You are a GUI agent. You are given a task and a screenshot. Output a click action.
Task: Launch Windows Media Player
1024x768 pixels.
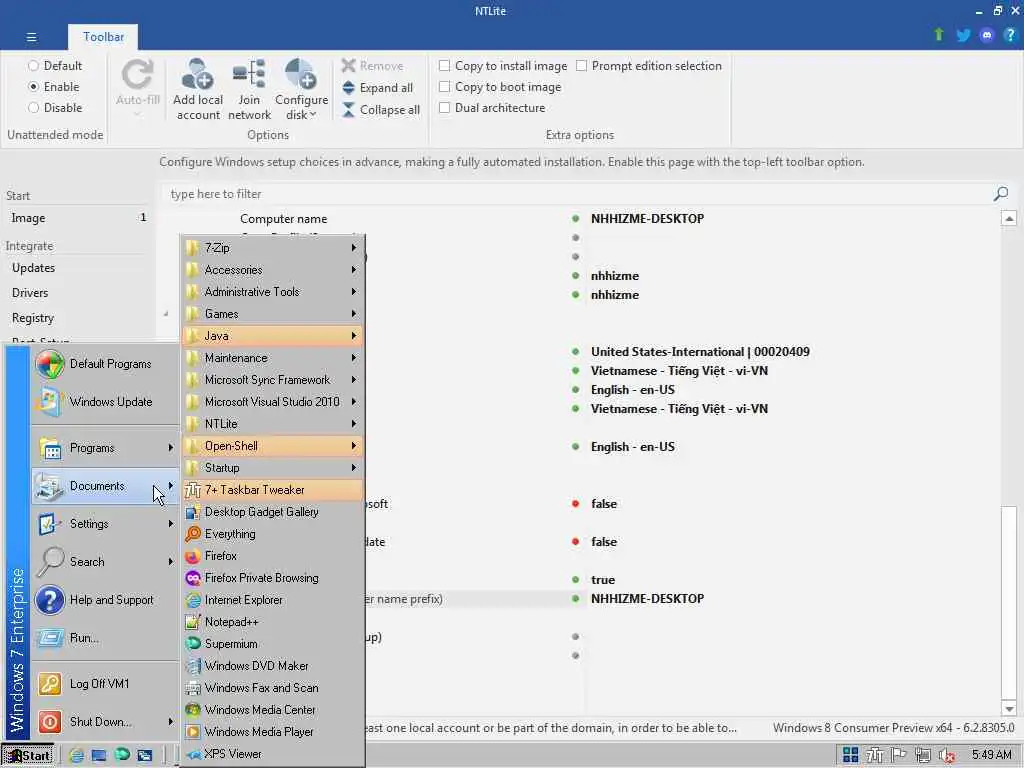click(273, 732)
